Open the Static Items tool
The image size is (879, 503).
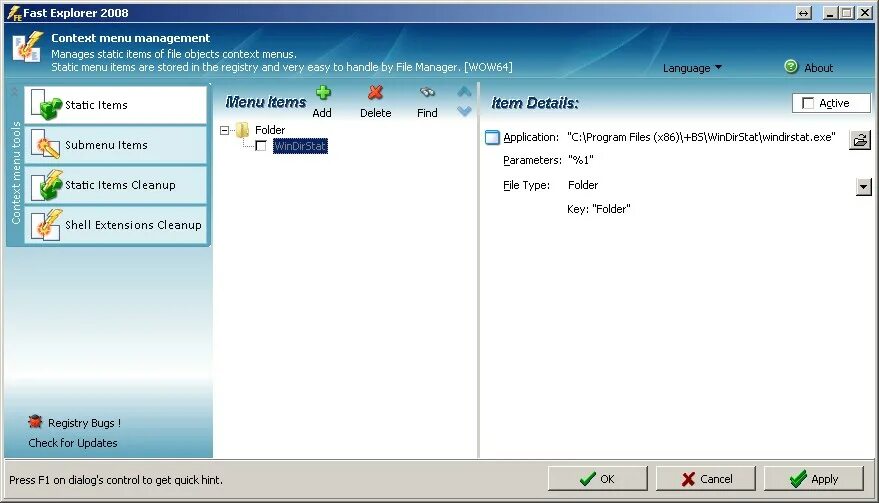click(115, 105)
